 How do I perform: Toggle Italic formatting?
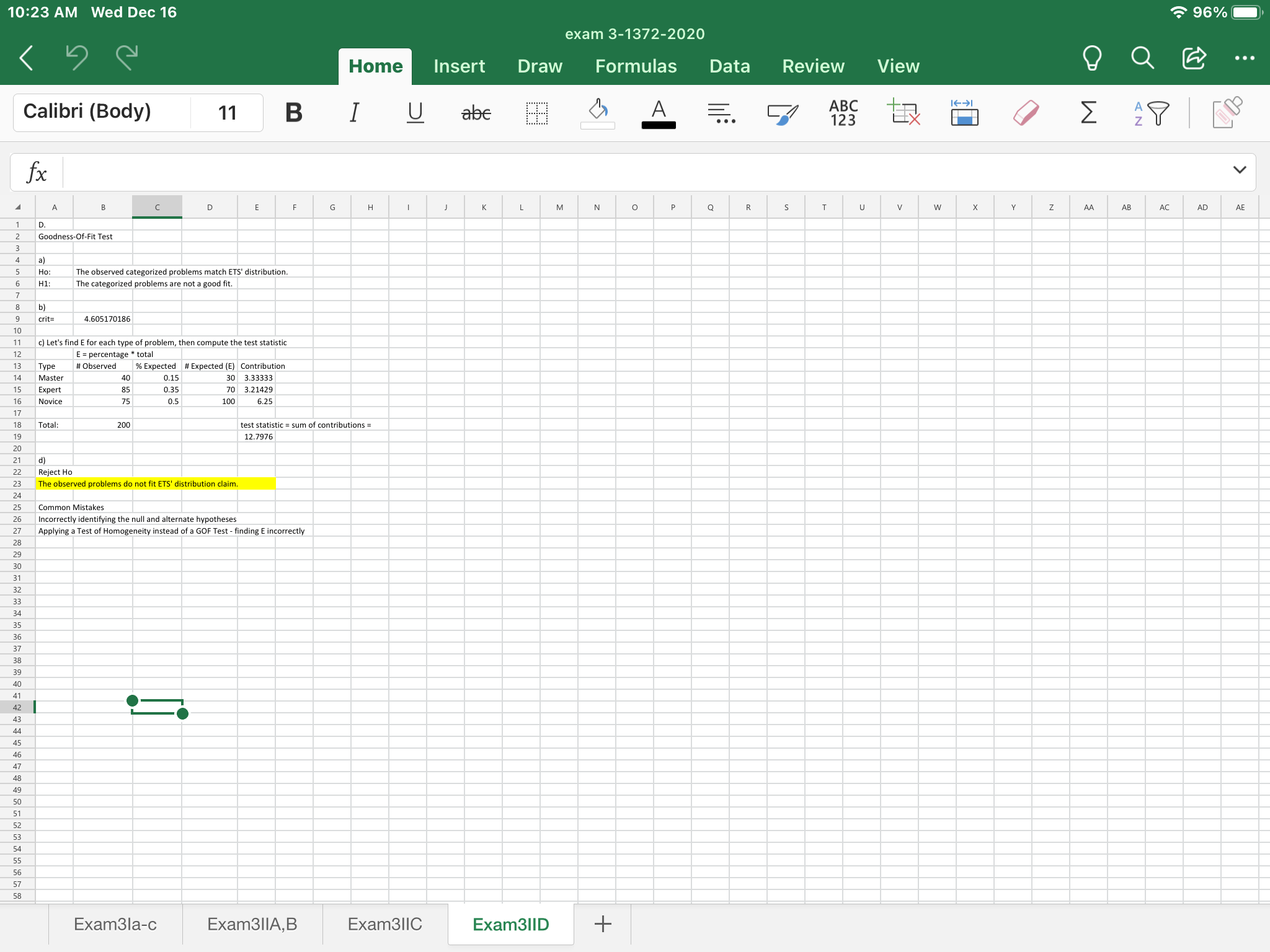354,113
